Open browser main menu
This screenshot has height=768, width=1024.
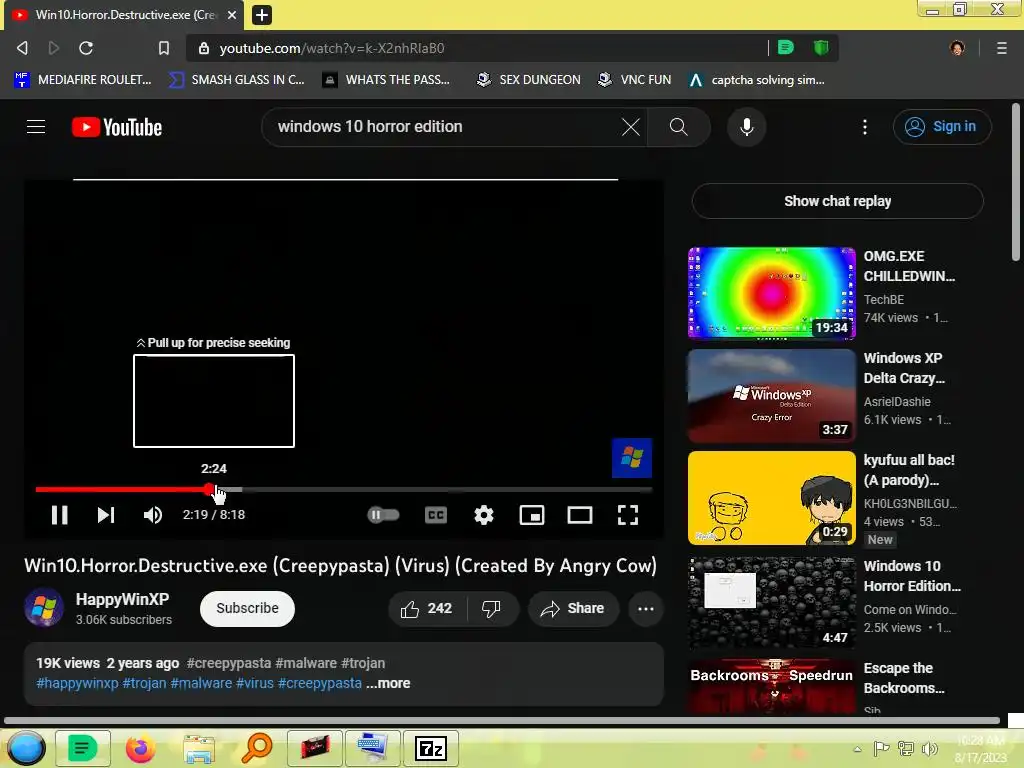point(1001,48)
